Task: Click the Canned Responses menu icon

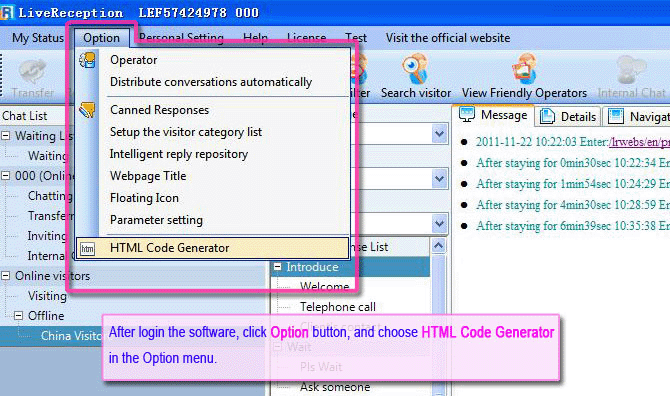Action: click(x=87, y=110)
